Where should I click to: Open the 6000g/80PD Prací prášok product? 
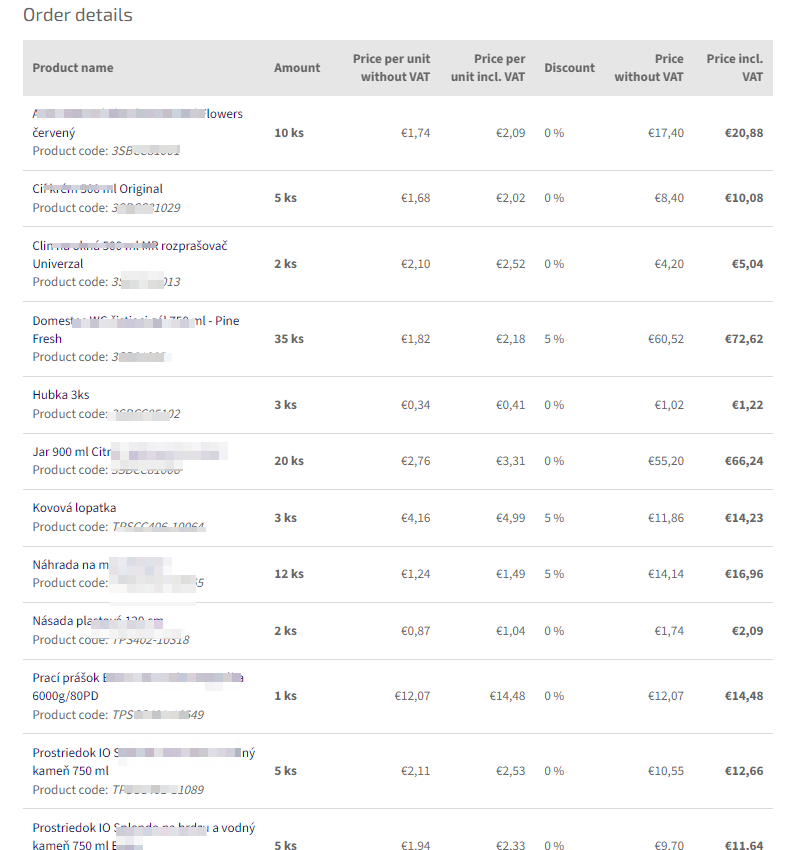[138, 687]
